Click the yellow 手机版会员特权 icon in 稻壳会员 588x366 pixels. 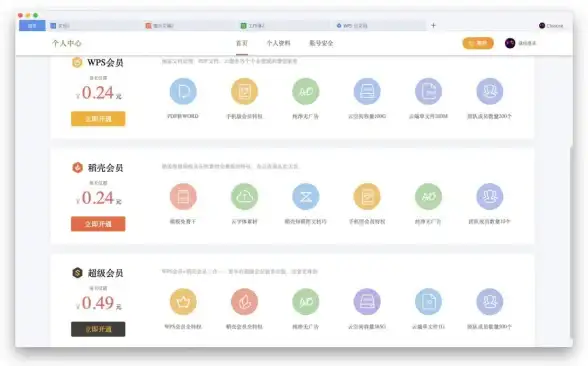pyautogui.click(x=367, y=196)
